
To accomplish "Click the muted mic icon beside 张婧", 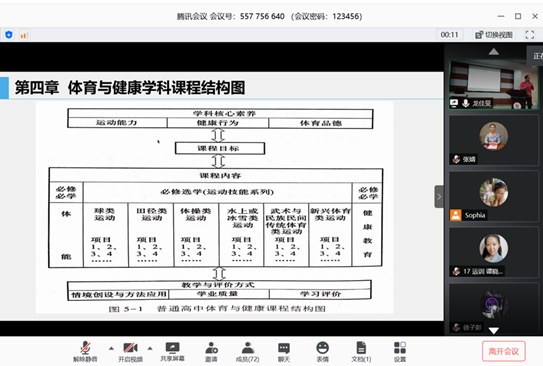I will tap(456, 159).
